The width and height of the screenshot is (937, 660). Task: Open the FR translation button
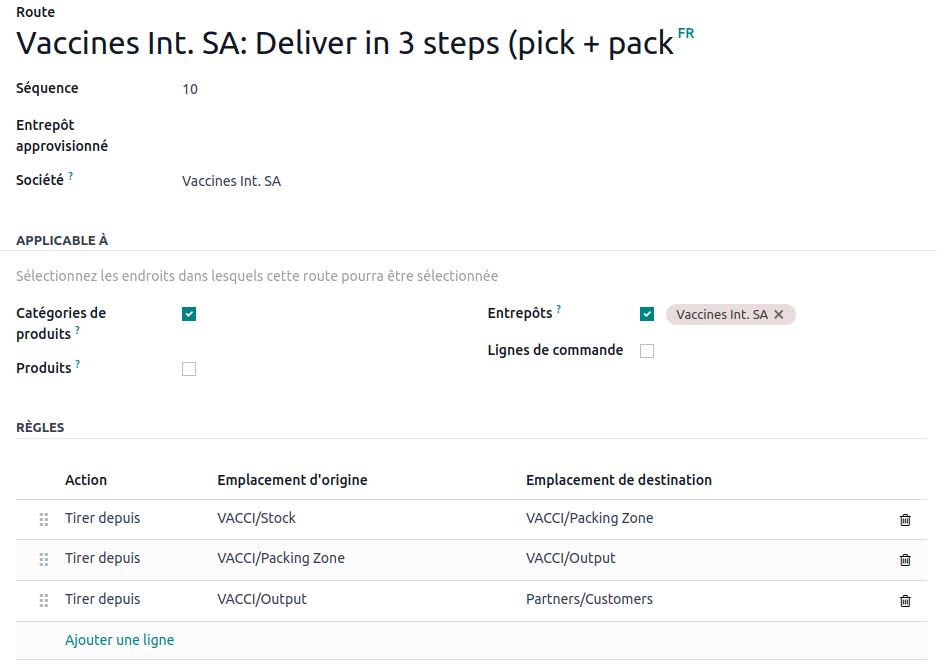point(686,34)
